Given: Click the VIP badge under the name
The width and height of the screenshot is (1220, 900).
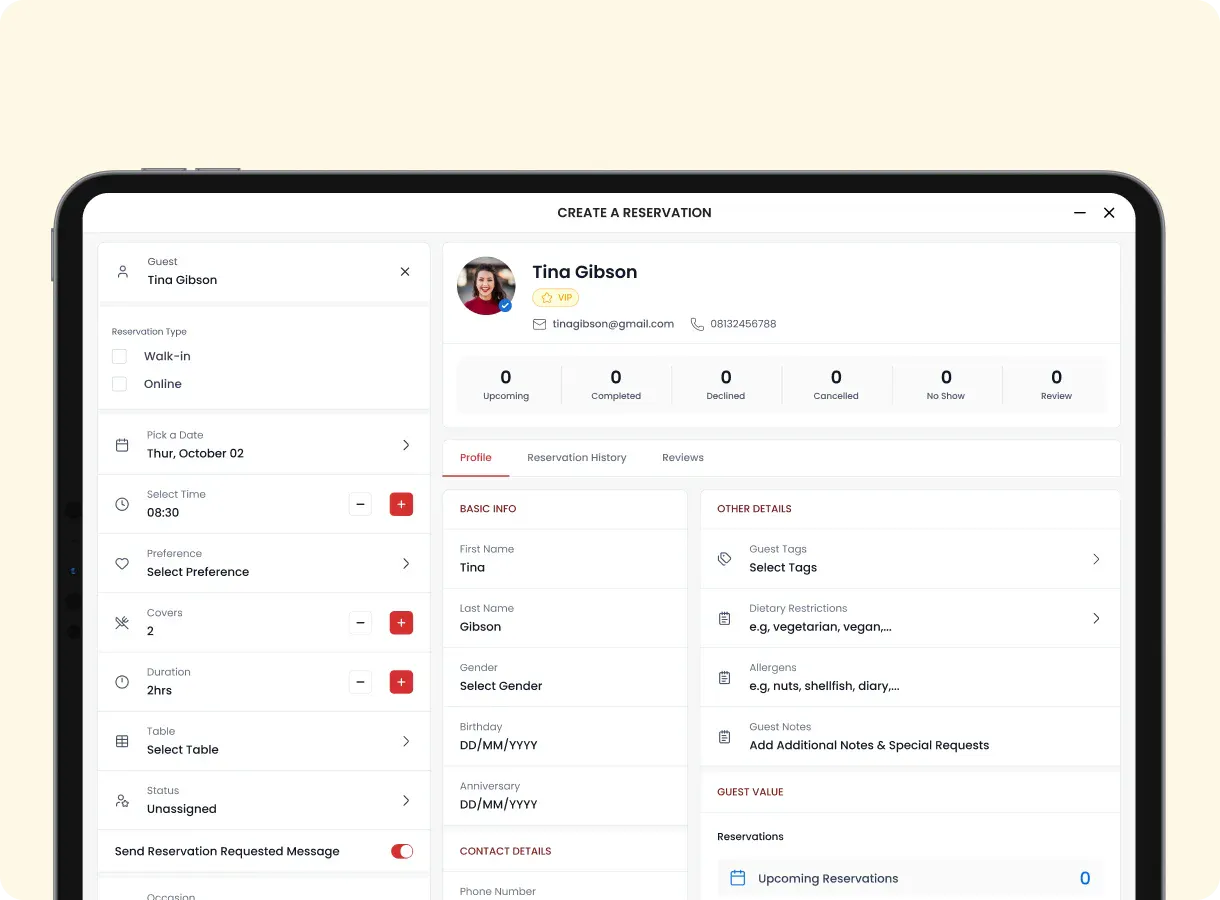Looking at the screenshot, I should (556, 298).
